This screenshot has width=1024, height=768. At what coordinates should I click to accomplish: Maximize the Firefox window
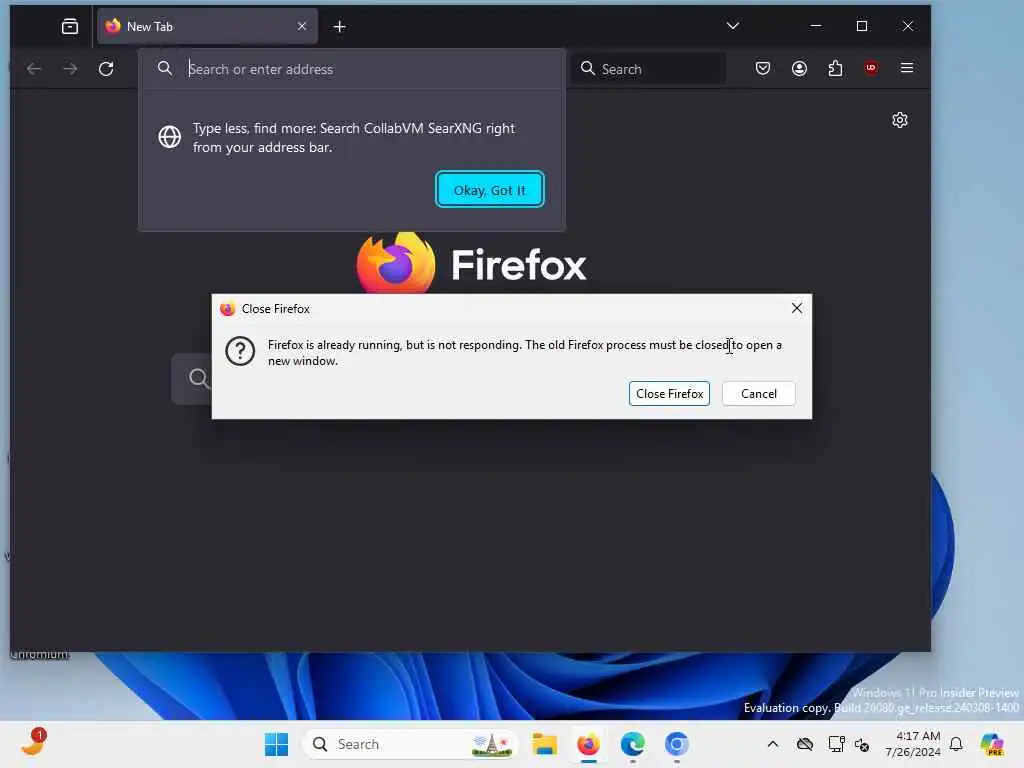[862, 26]
